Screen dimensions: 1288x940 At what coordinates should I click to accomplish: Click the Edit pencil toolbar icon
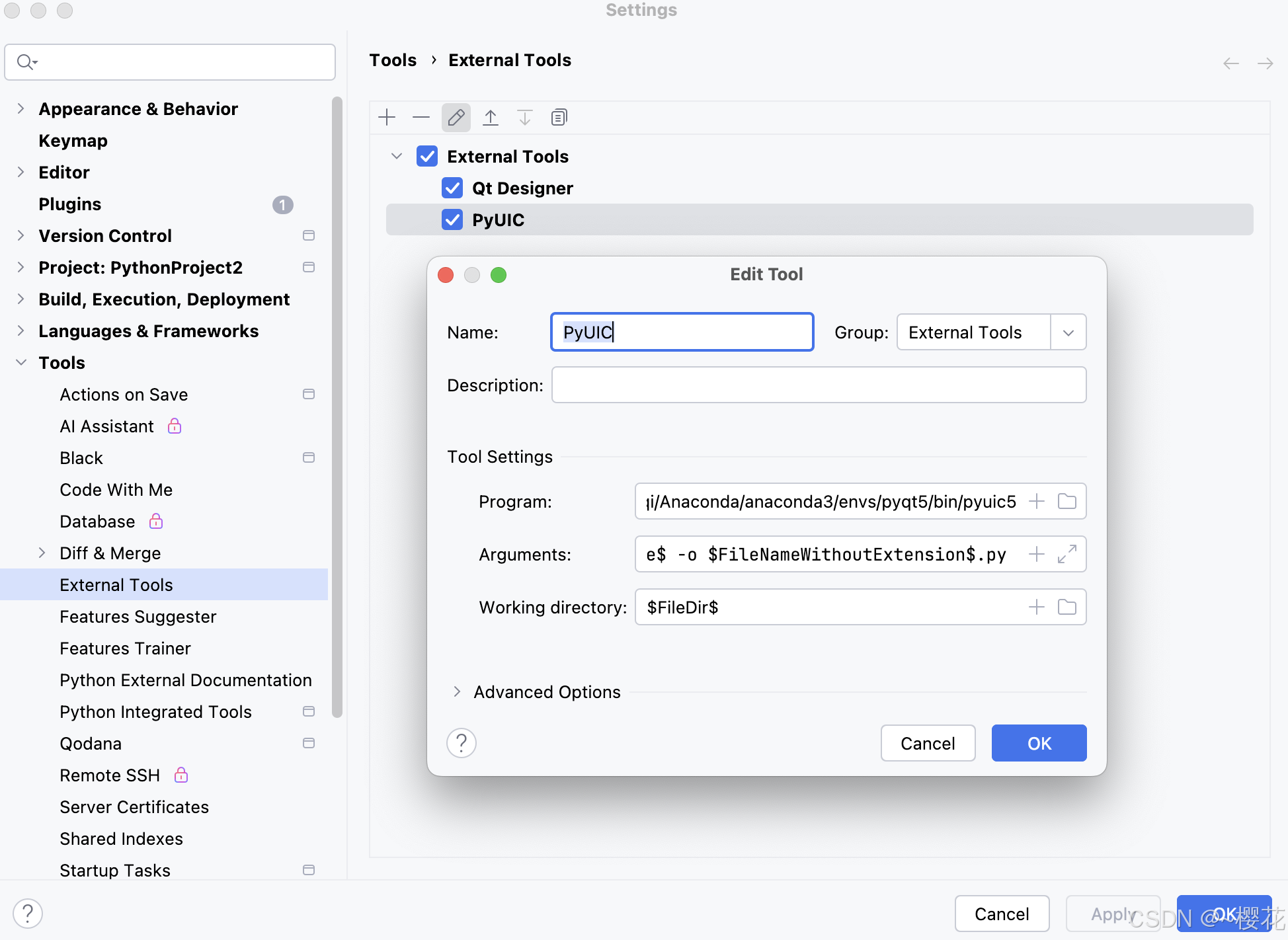coord(456,118)
